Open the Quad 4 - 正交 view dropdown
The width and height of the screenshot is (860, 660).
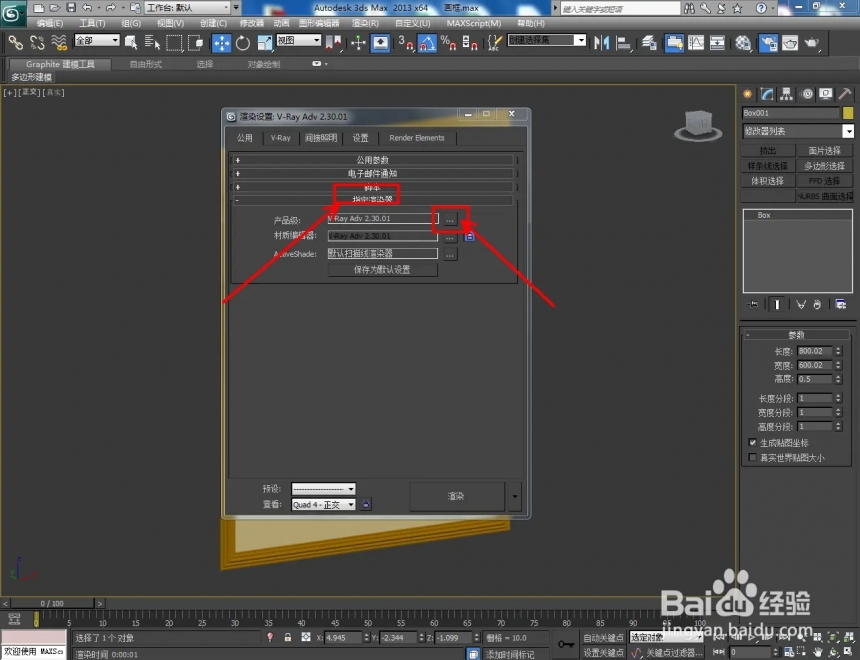[x=323, y=504]
